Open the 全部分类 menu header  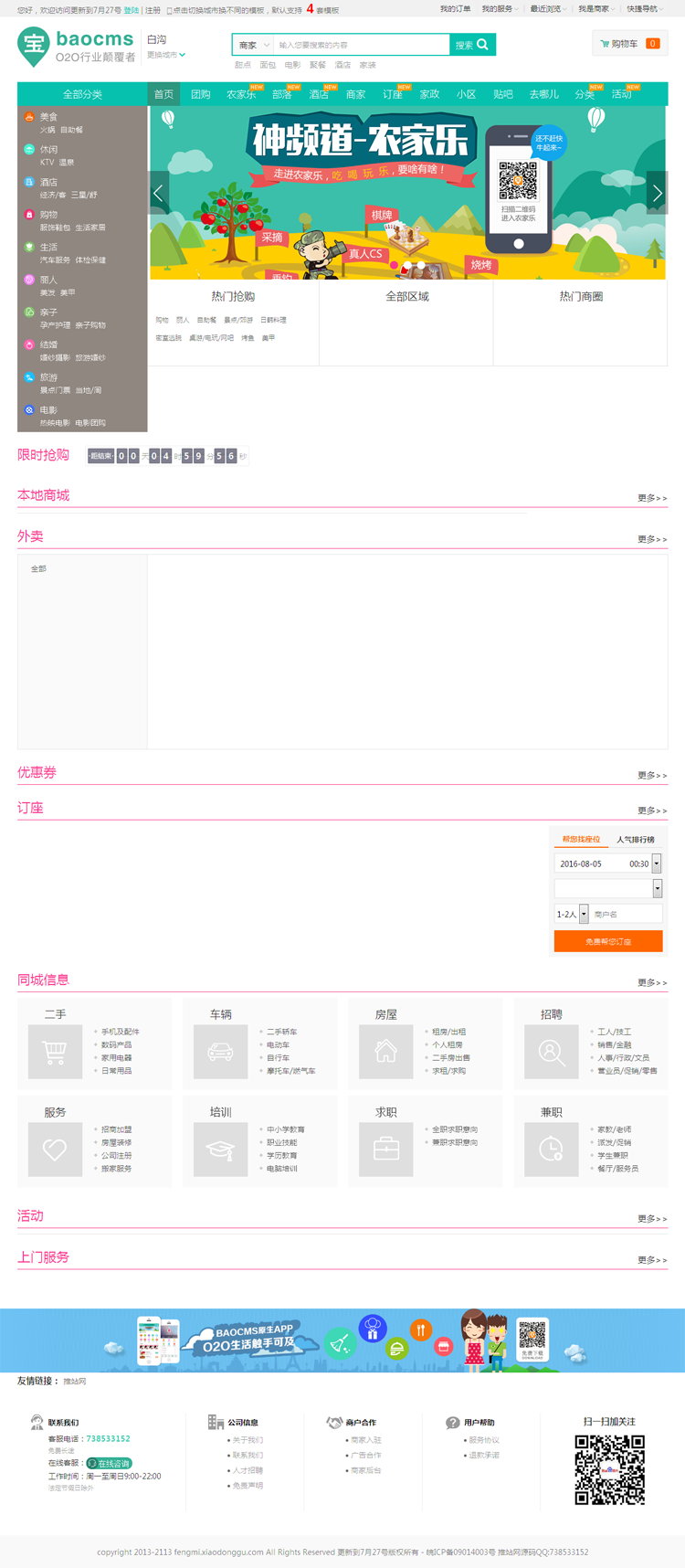click(x=82, y=94)
